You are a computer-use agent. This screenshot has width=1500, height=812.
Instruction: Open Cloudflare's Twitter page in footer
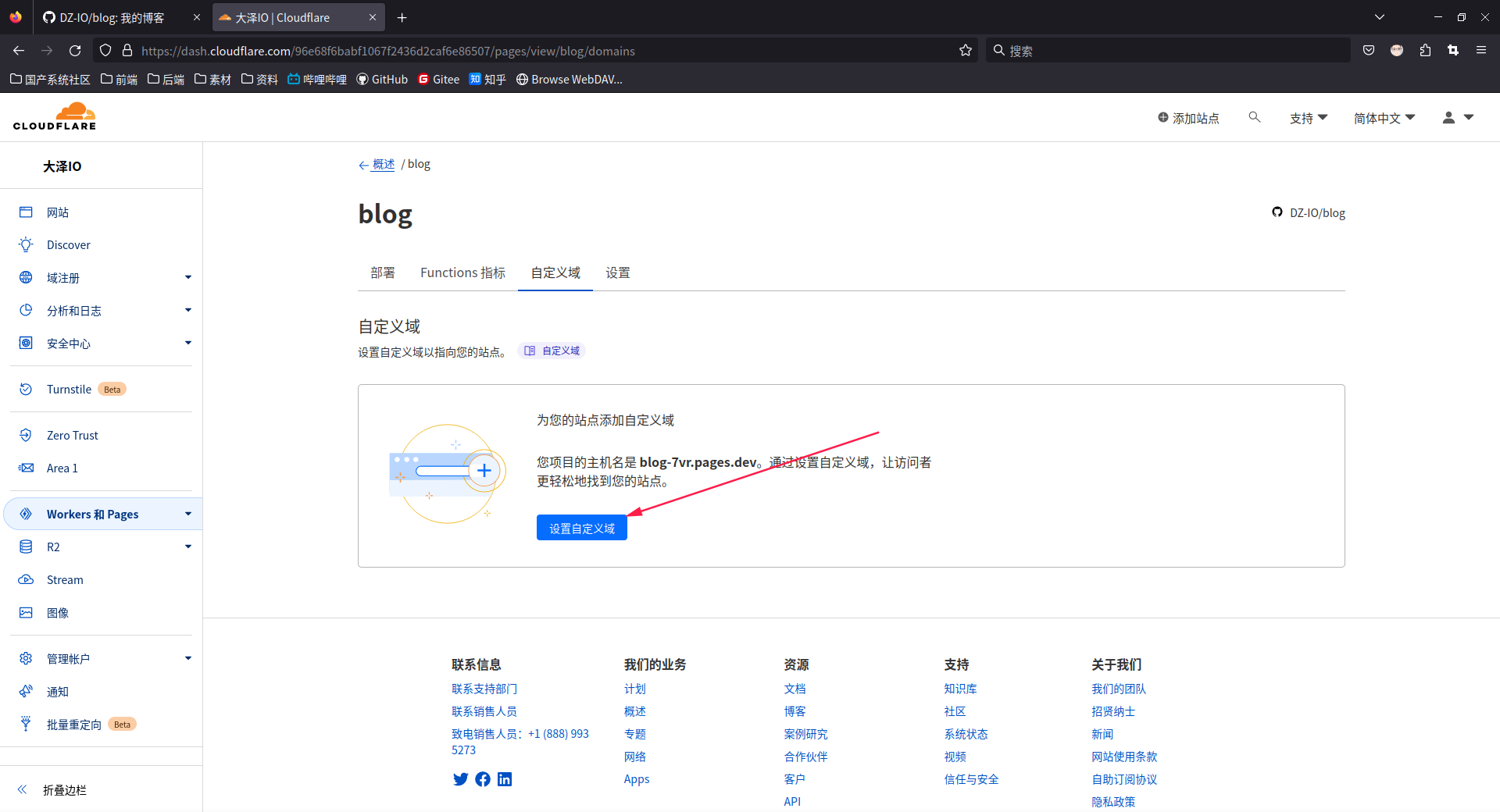pyautogui.click(x=460, y=778)
